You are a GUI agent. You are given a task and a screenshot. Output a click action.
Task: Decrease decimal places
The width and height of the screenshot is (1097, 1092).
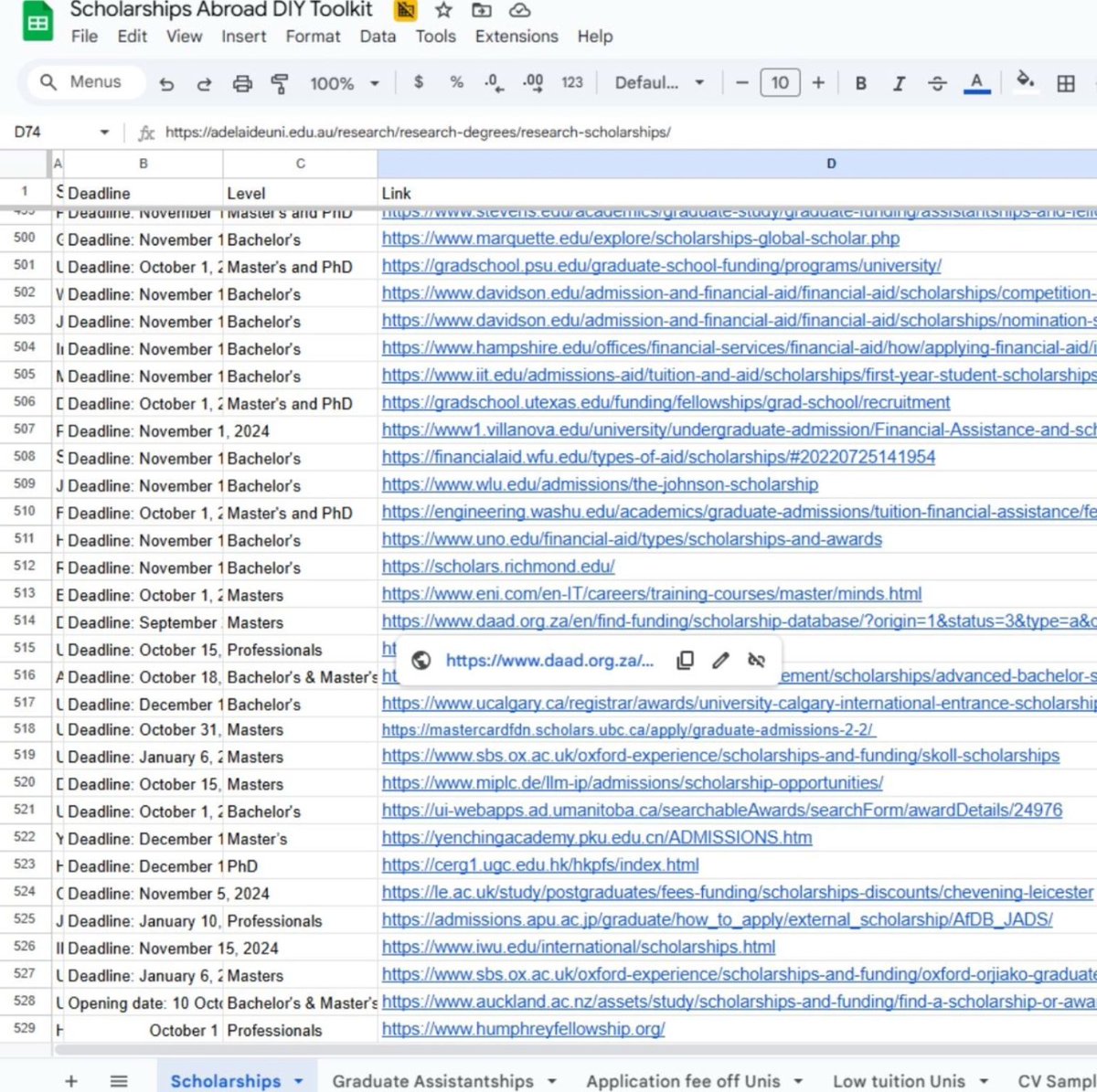click(x=494, y=83)
